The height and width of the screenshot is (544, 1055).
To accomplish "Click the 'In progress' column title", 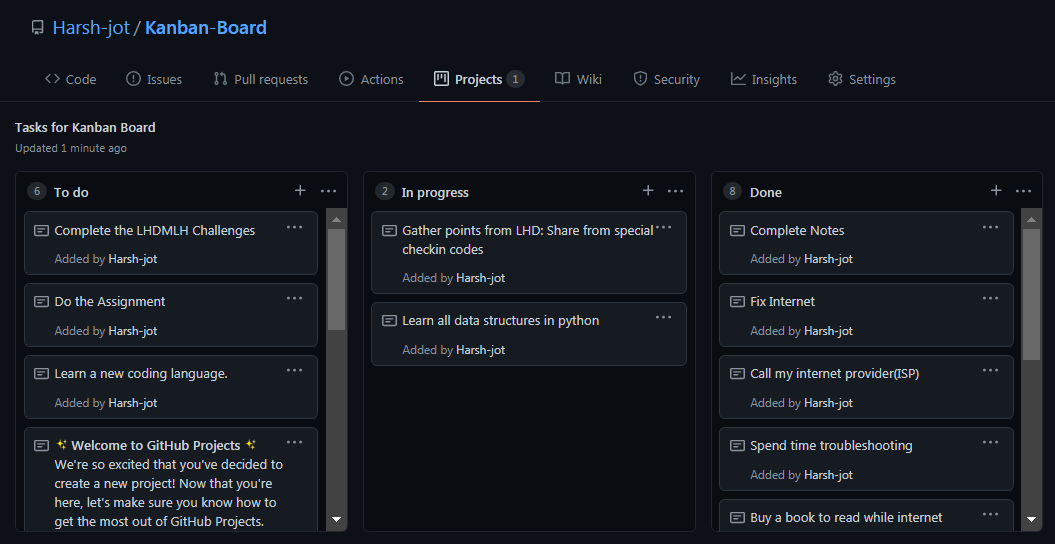I will pyautogui.click(x=435, y=192).
